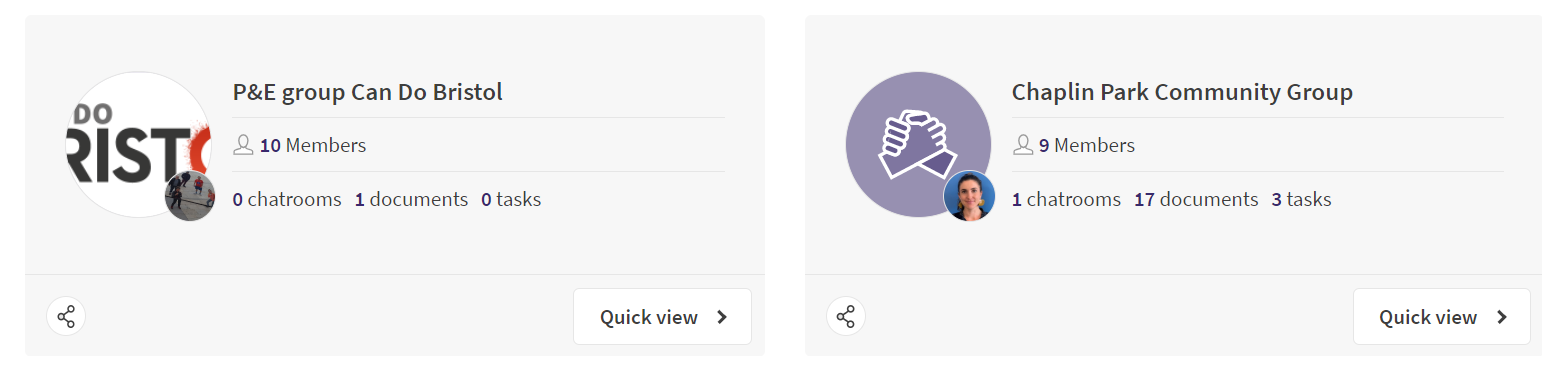The height and width of the screenshot is (377, 1564).
Task: Open the 1 chatrooms in Chaplin Park
Action: click(x=1066, y=199)
